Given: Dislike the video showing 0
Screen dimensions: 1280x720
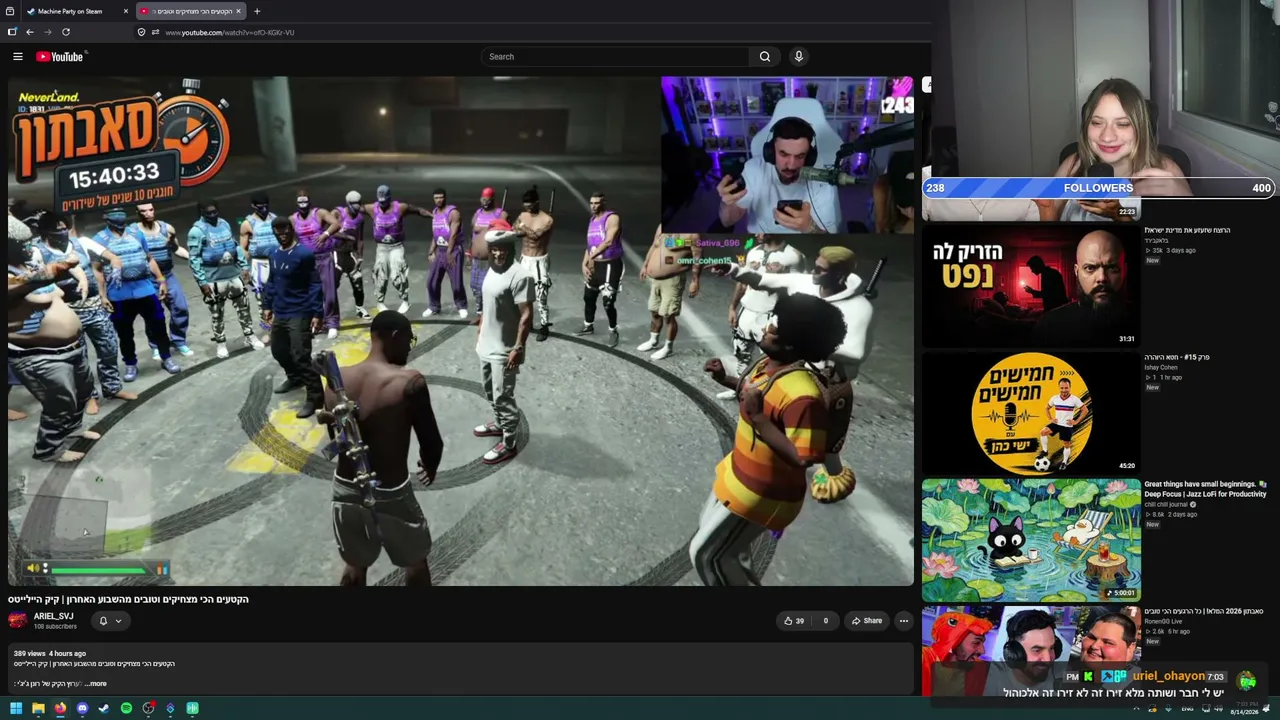Looking at the screenshot, I should pyautogui.click(x=824, y=621).
